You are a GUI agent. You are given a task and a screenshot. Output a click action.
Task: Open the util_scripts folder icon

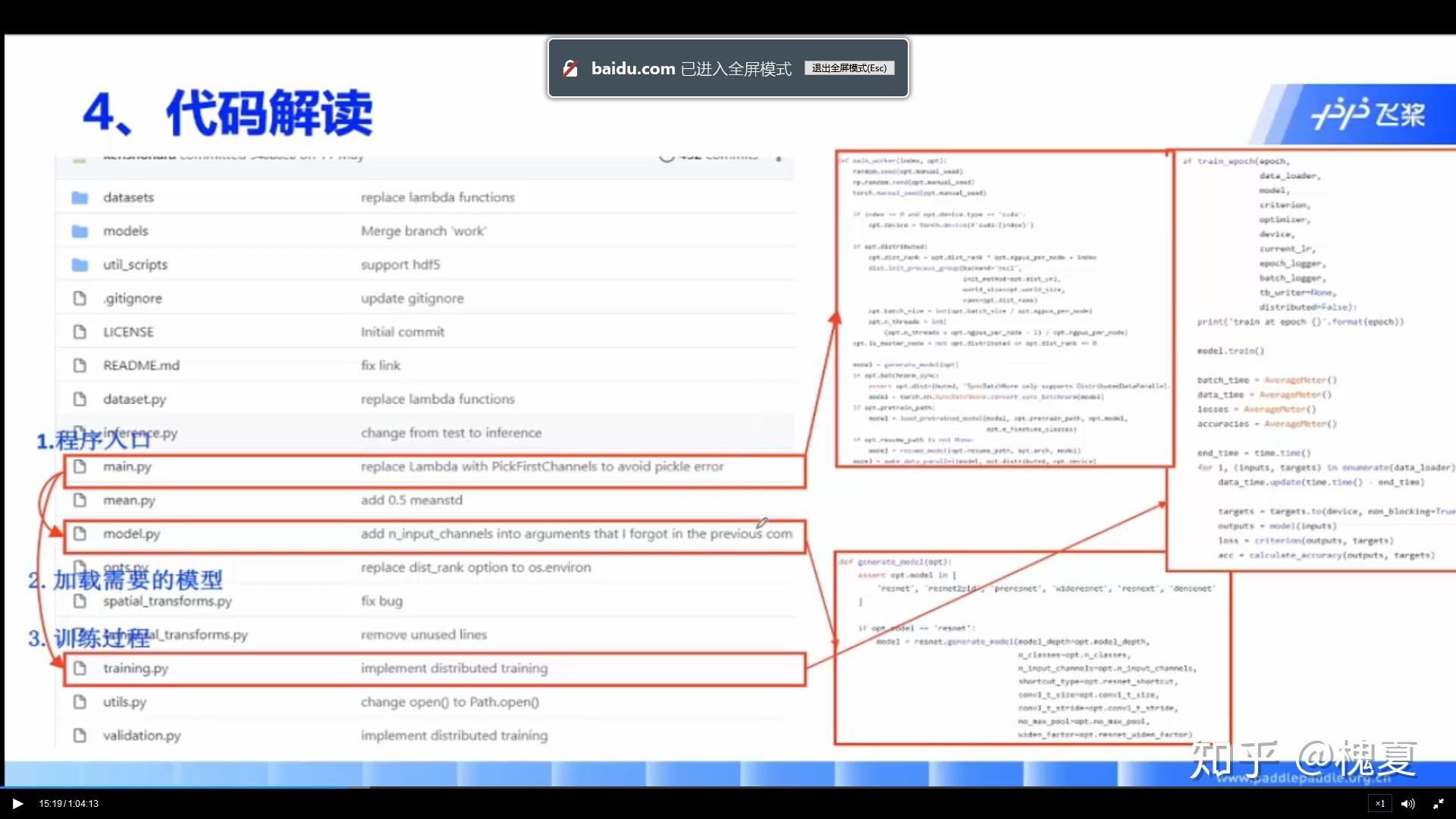point(80,265)
